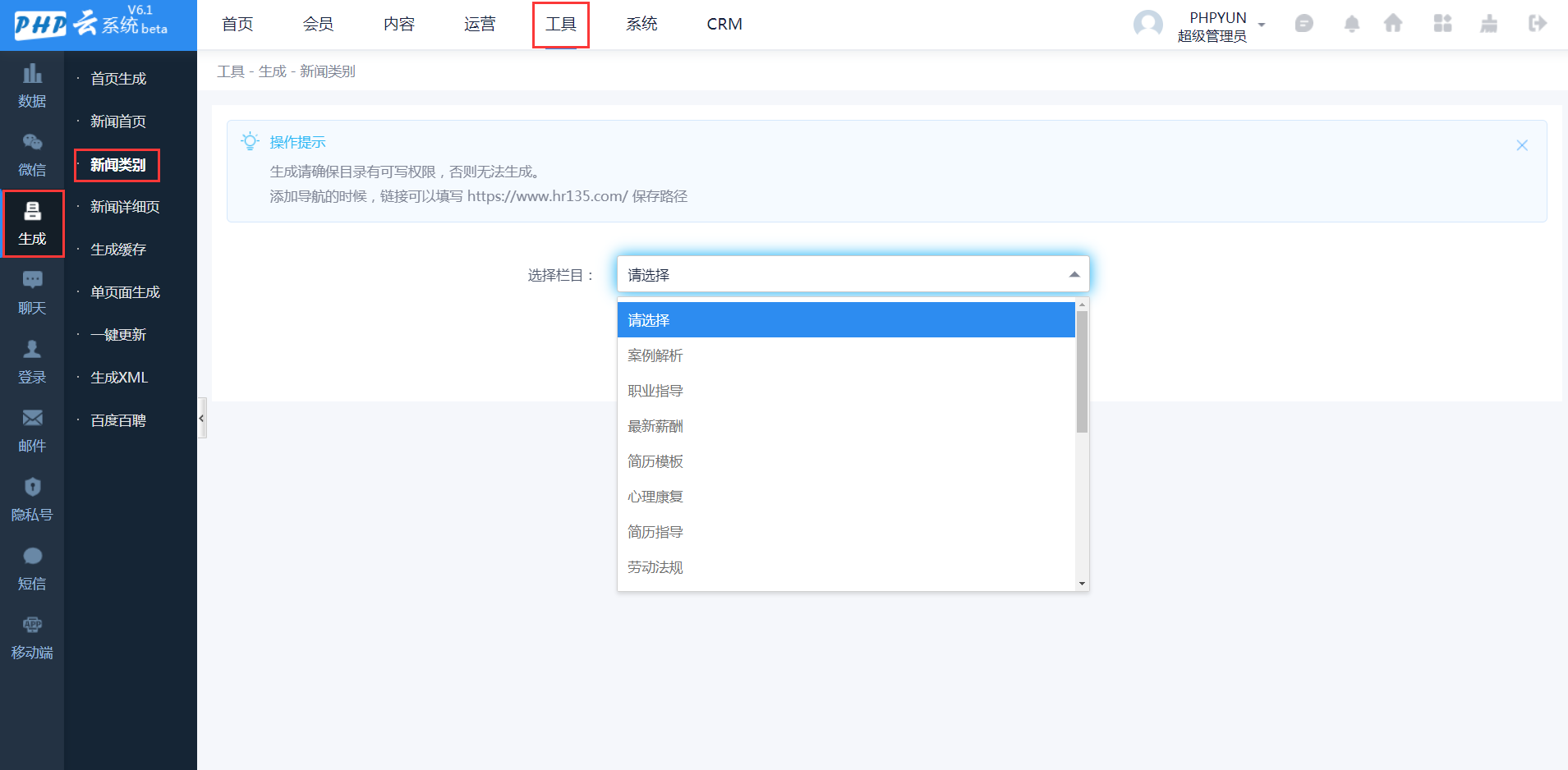Open the 数据 section in the left rail
Image resolution: width=1568 pixels, height=770 pixels.
(32, 86)
